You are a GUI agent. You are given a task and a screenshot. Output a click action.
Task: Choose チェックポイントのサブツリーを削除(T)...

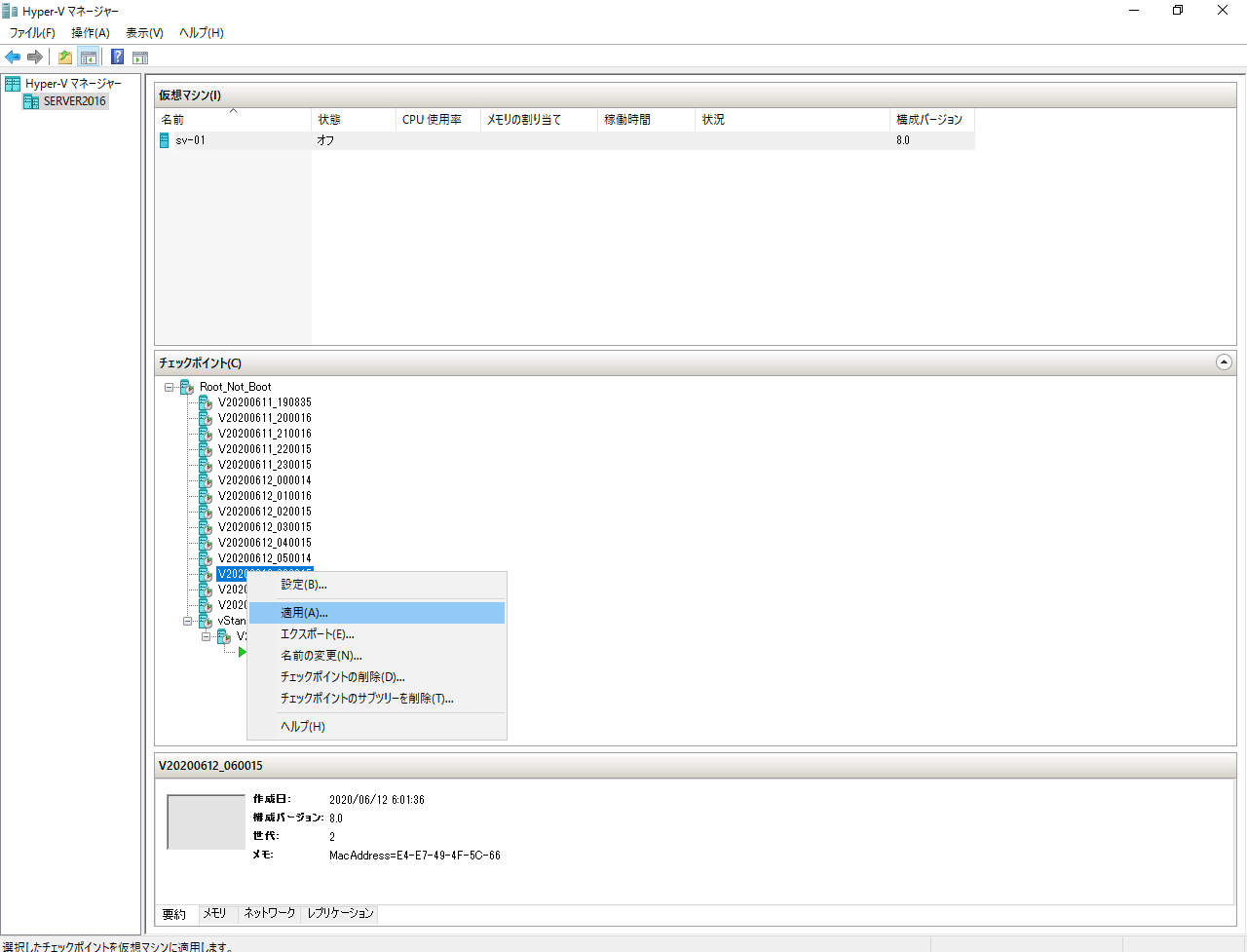coord(377,699)
